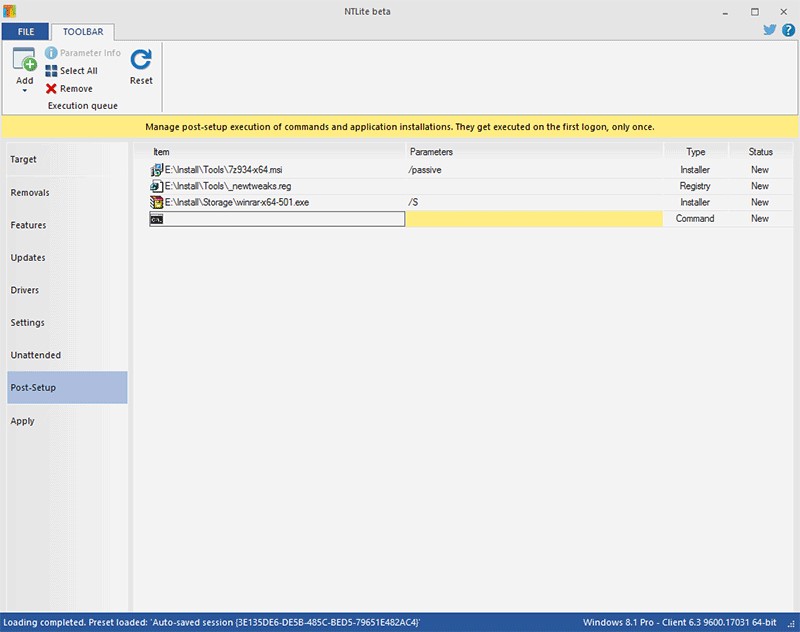Click the Add item icon
The width and height of the screenshot is (800, 632).
pos(24,61)
